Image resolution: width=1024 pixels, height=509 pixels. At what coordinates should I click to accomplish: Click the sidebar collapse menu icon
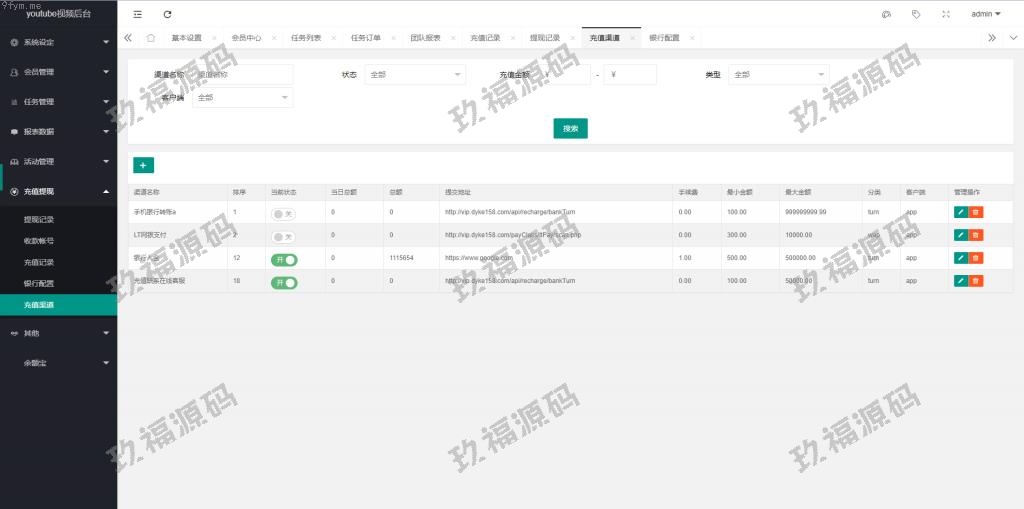tap(137, 14)
